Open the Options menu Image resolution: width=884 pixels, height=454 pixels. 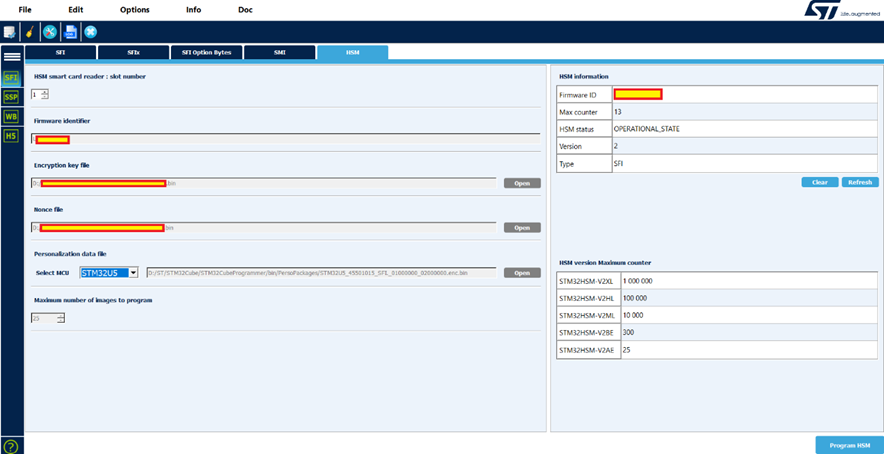(x=135, y=10)
